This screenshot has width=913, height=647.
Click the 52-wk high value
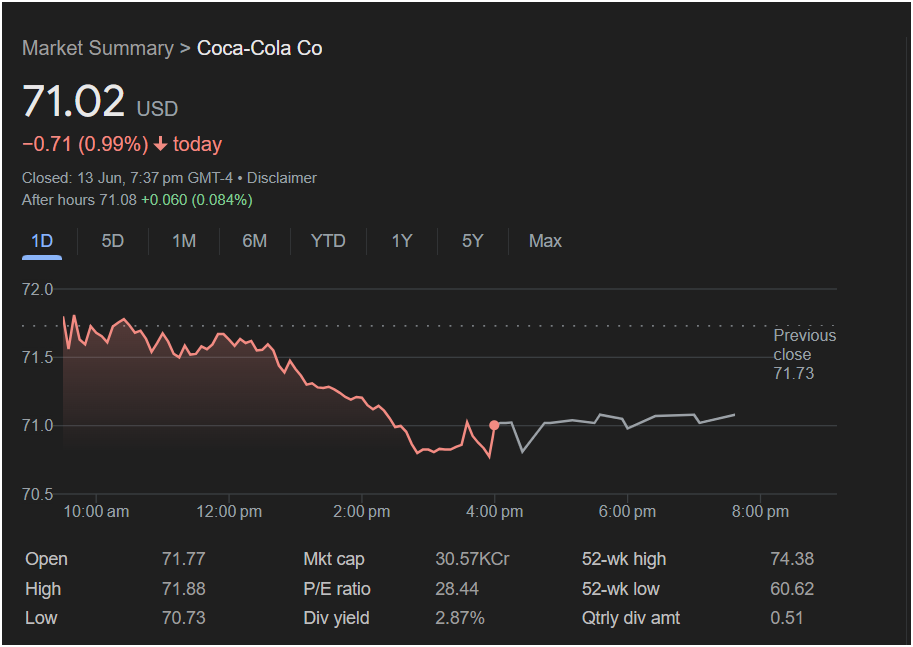[786, 559]
